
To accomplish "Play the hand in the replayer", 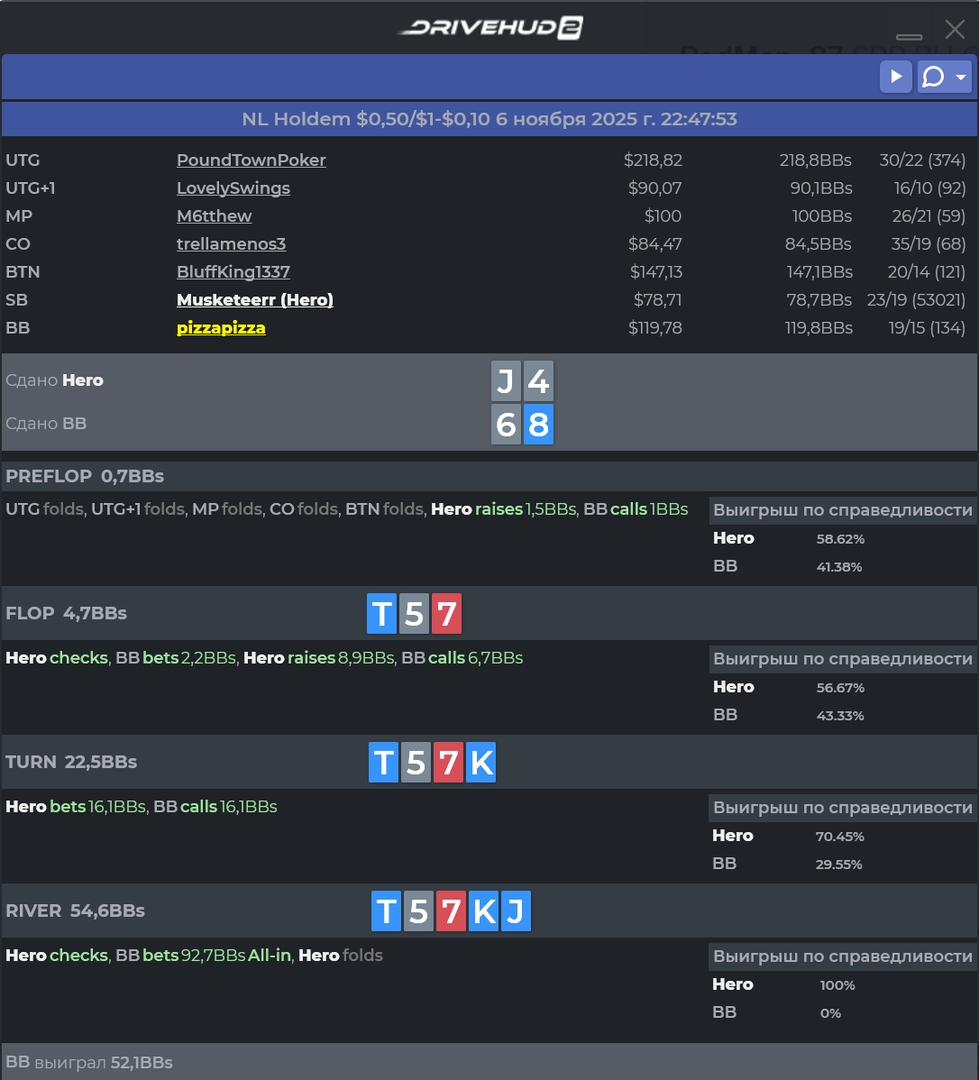I will (x=895, y=77).
